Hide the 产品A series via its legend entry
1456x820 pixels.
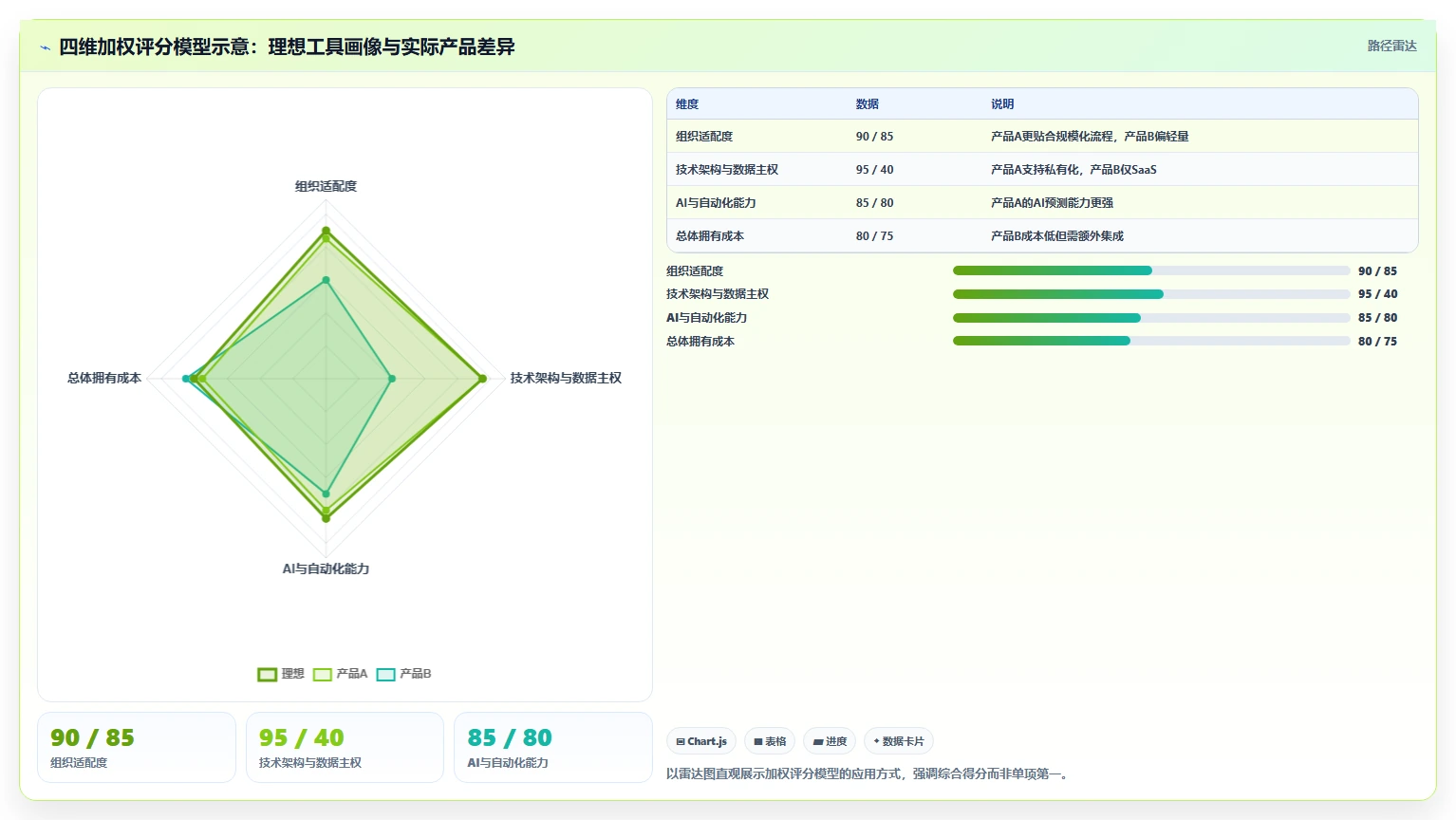pos(340,674)
